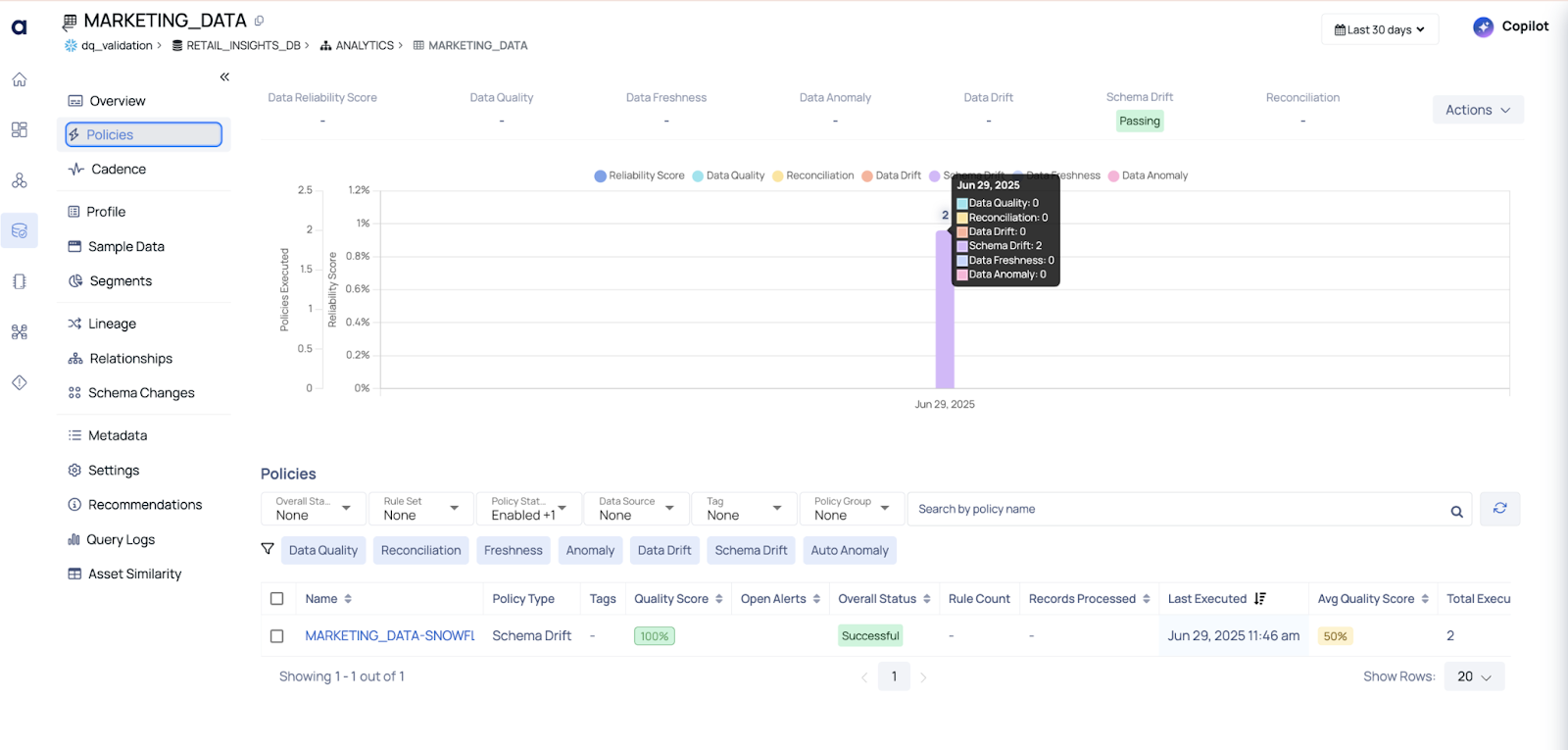Open Policy Status filter dropdown
The width and height of the screenshot is (1568, 750).
click(529, 509)
